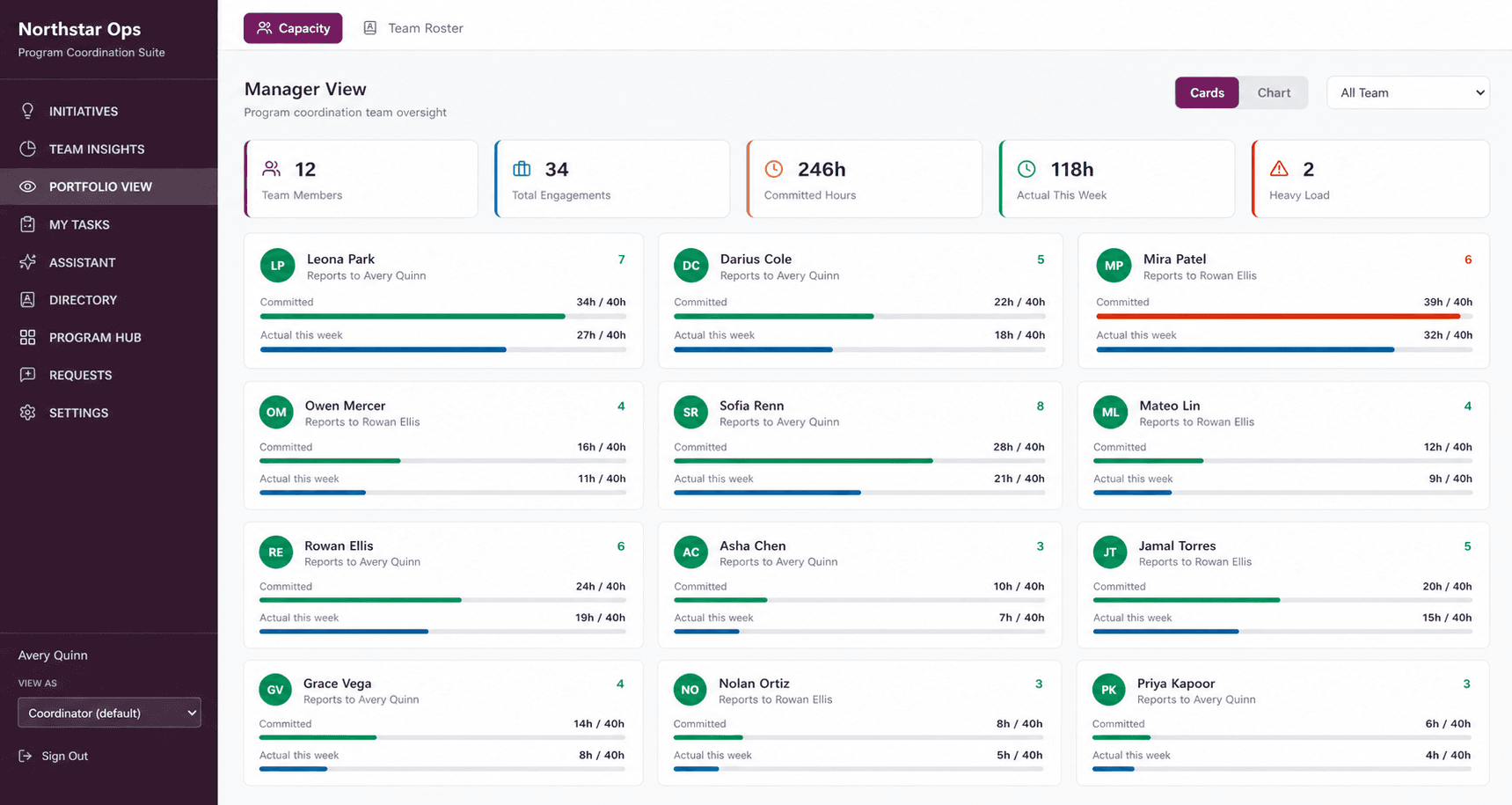Click Leona Park's LP avatar

(277, 266)
